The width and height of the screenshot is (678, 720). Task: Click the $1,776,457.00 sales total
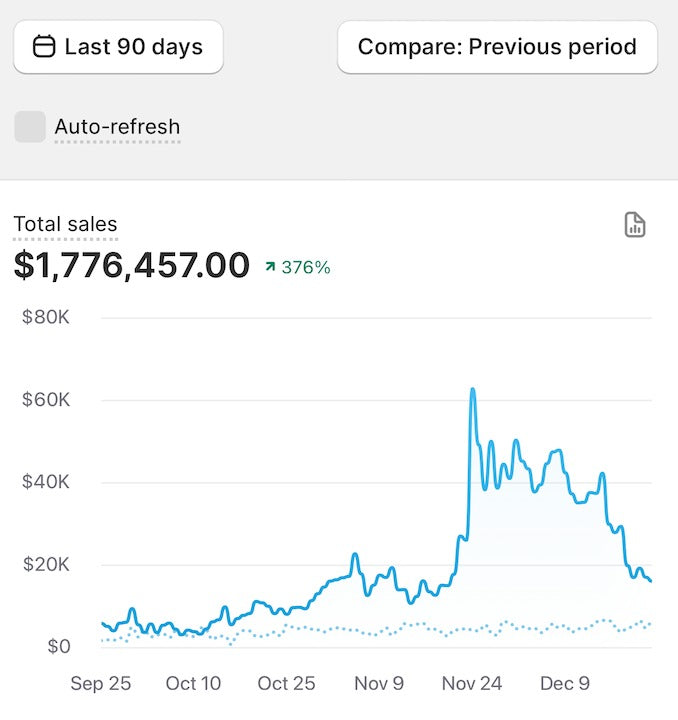(x=132, y=265)
